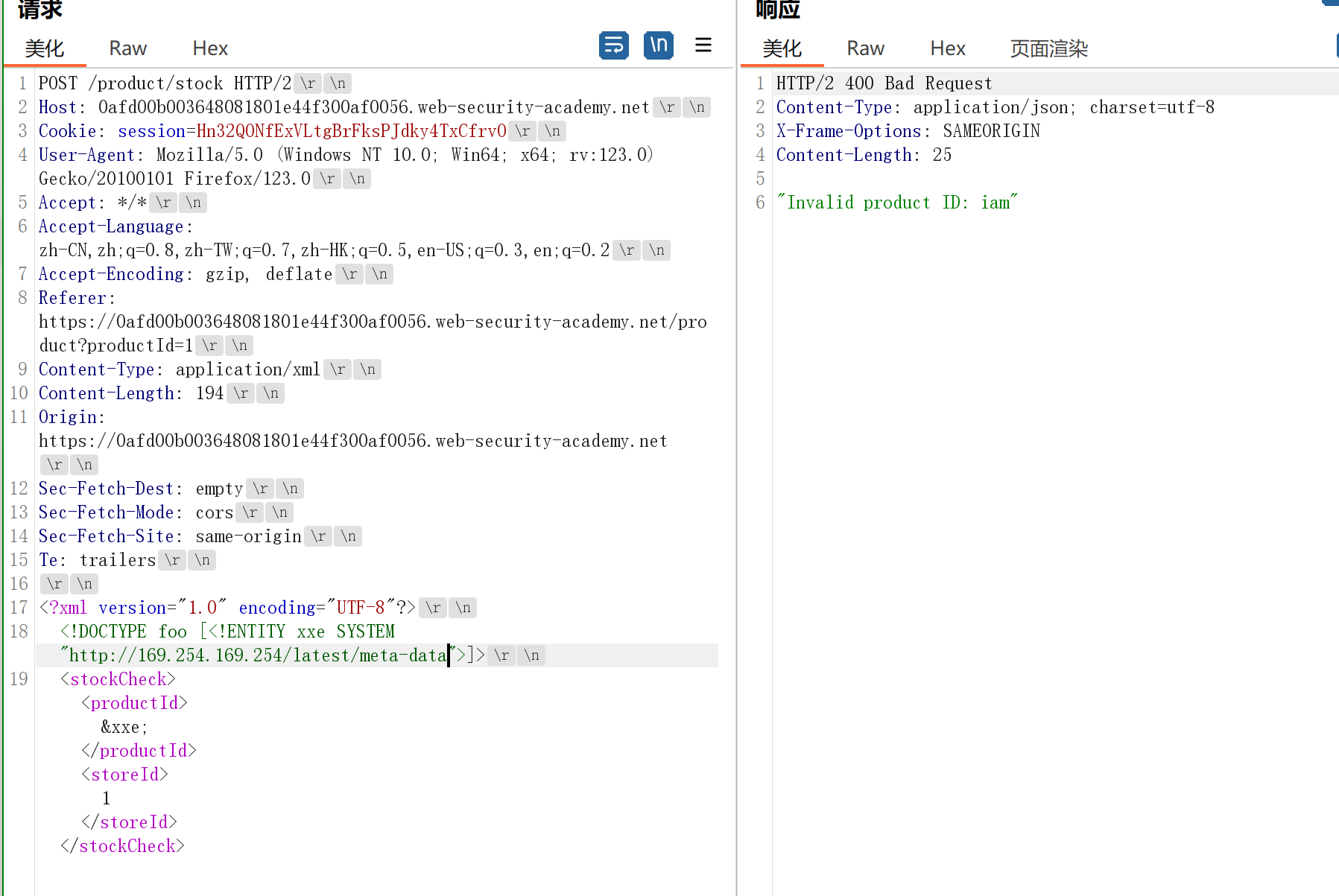Click Sec-Fetch-Dest empty header

tap(141, 489)
